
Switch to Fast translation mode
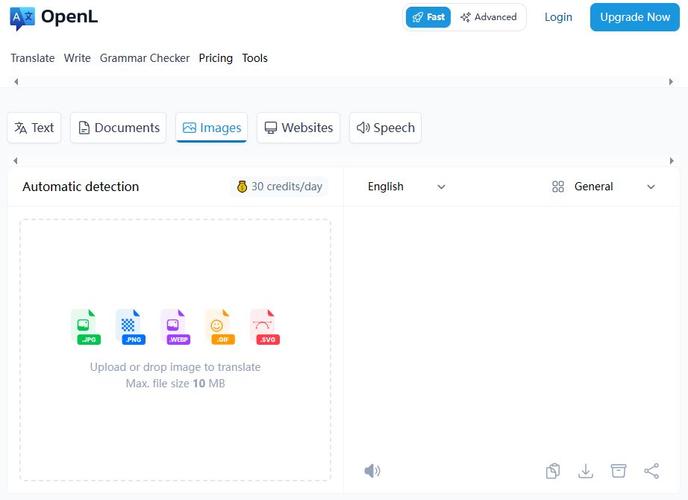pyautogui.click(x=428, y=17)
